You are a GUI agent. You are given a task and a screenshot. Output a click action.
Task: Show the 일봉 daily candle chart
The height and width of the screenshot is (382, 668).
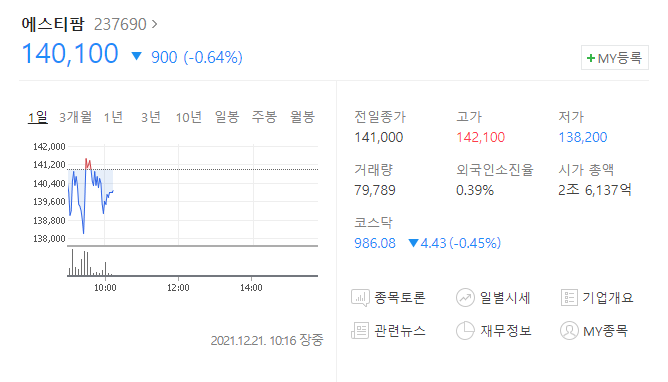coord(227,117)
